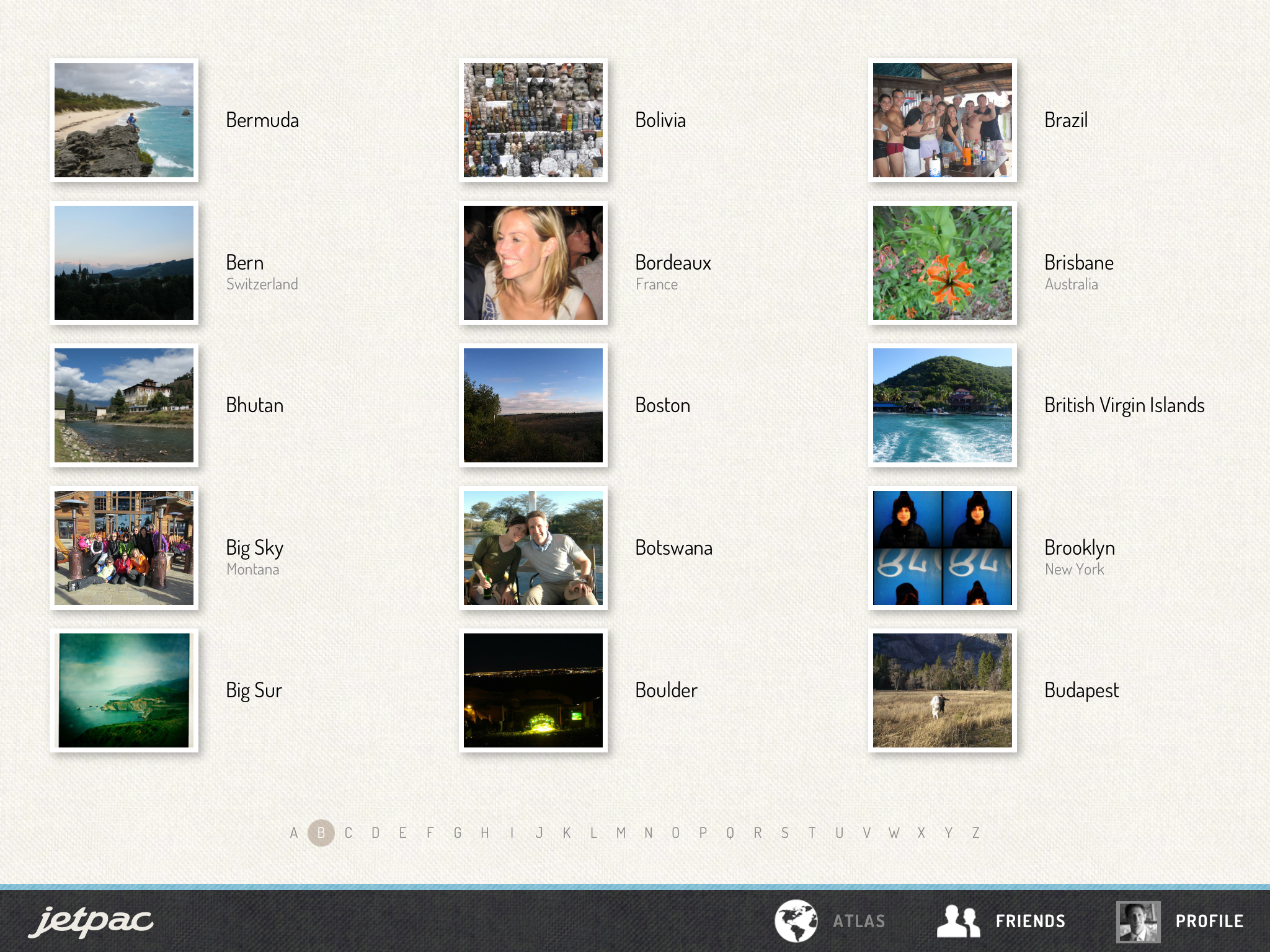Open Brooklyn photo booth thumbnail
The height and width of the screenshot is (952, 1270).
click(x=942, y=548)
